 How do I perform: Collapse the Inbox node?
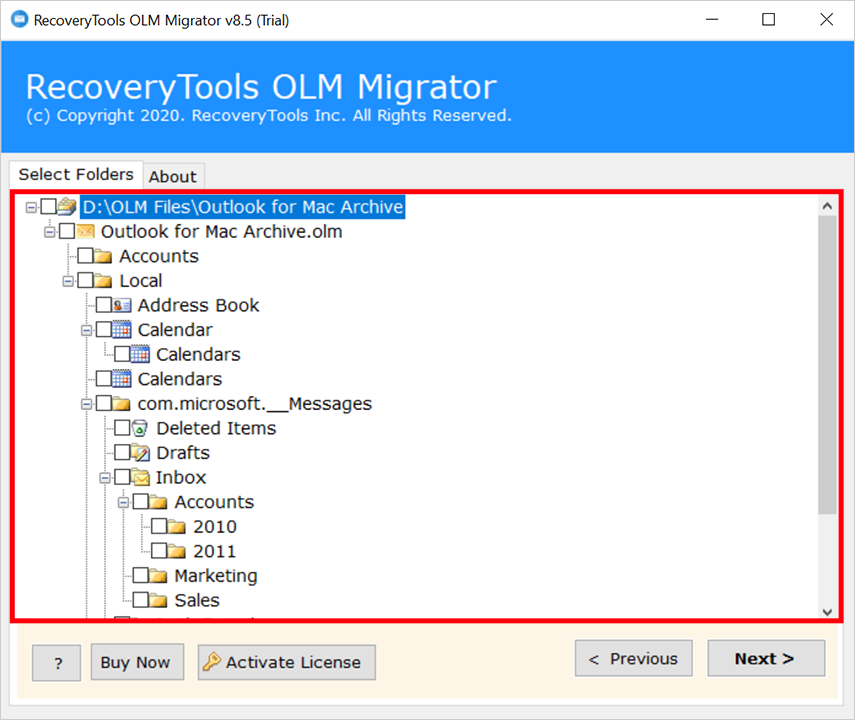click(105, 478)
